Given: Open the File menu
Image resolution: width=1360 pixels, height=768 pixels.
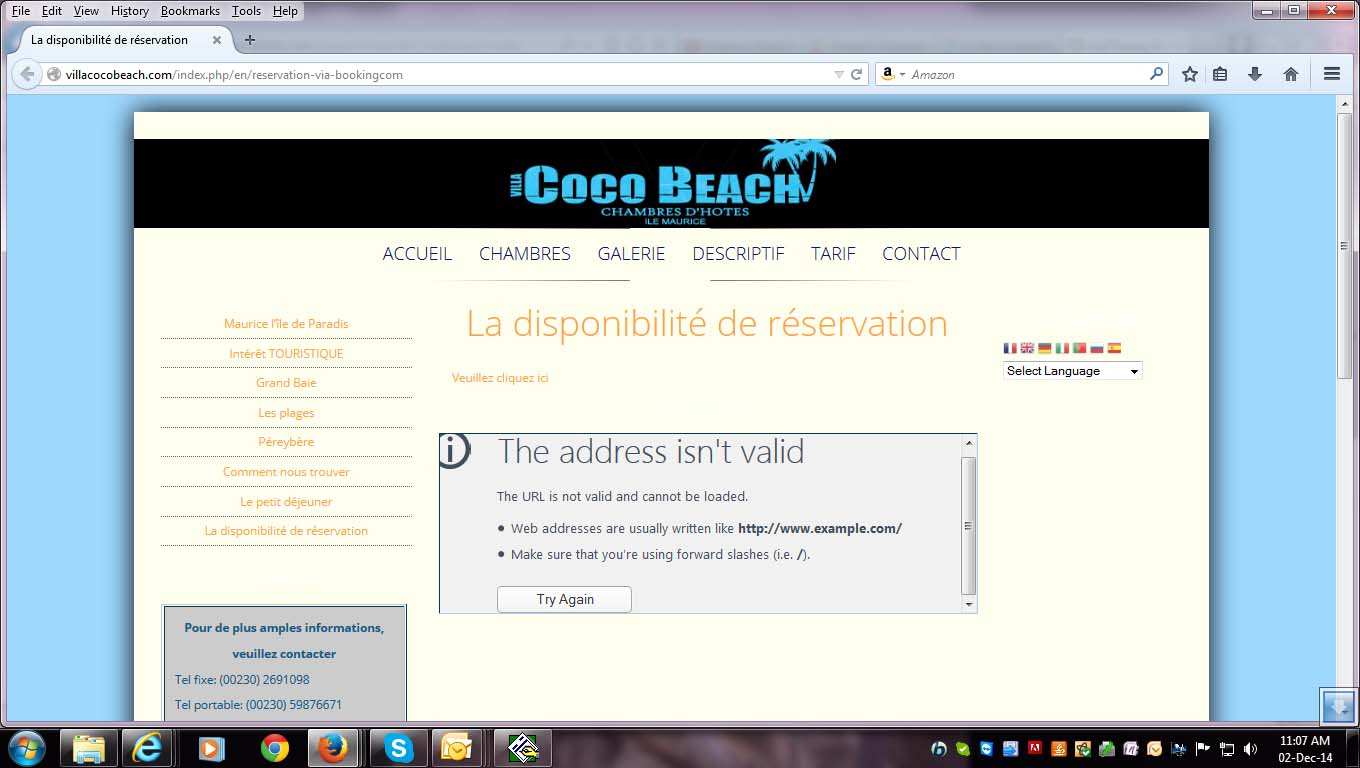Looking at the screenshot, I should pyautogui.click(x=20, y=11).
